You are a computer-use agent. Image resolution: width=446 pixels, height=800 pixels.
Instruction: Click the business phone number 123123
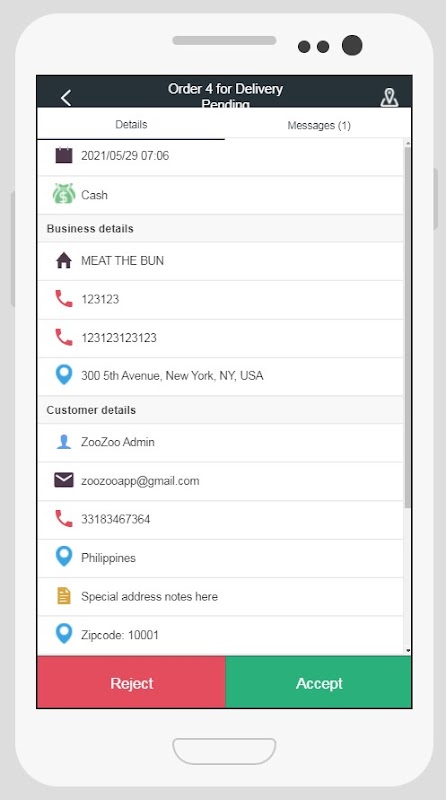[100, 299]
